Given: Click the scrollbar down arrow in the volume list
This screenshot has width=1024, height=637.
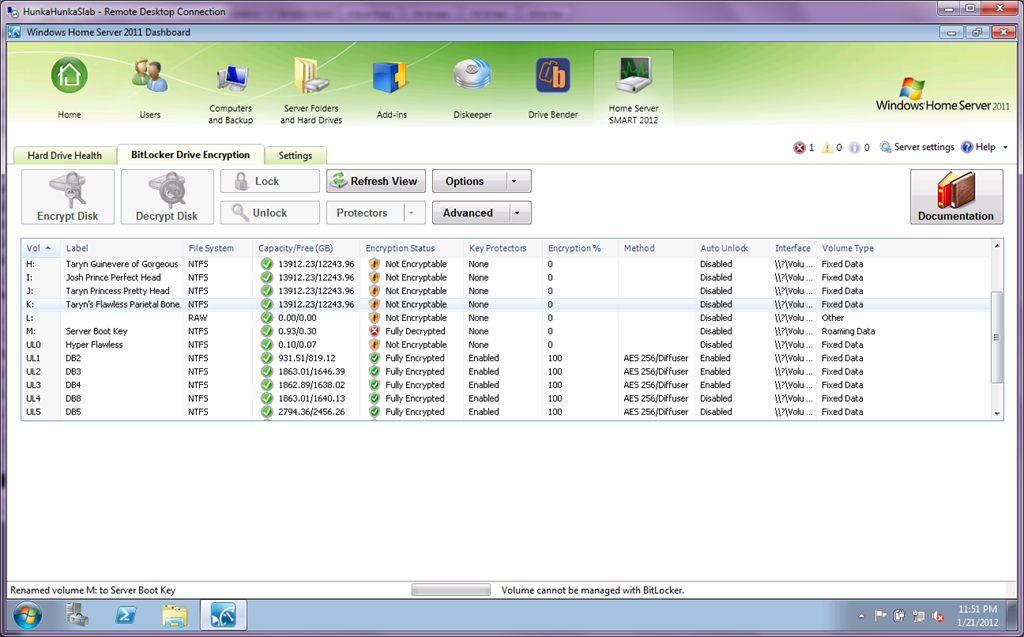Looking at the screenshot, I should click(997, 414).
